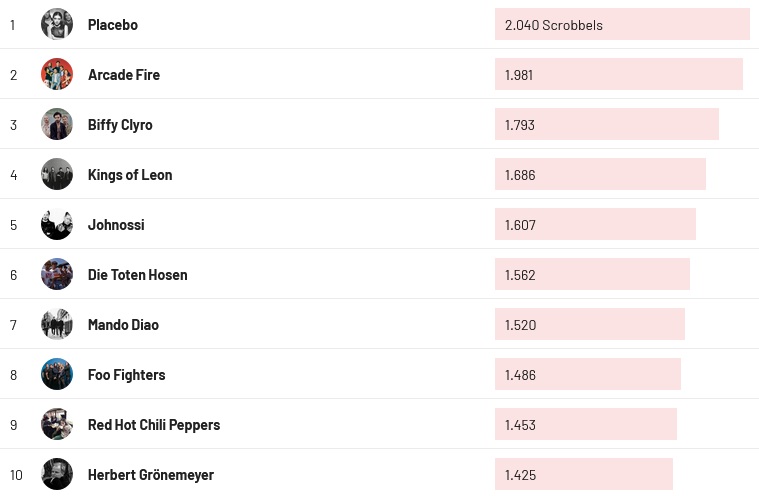Image resolution: width=759 pixels, height=496 pixels.
Task: Open Die Toten Hosen's avatar image
Action: [57, 274]
